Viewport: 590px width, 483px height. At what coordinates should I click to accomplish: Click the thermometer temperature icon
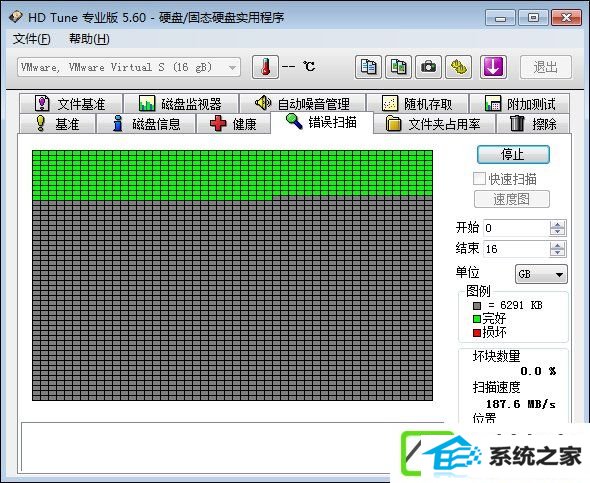click(x=265, y=67)
